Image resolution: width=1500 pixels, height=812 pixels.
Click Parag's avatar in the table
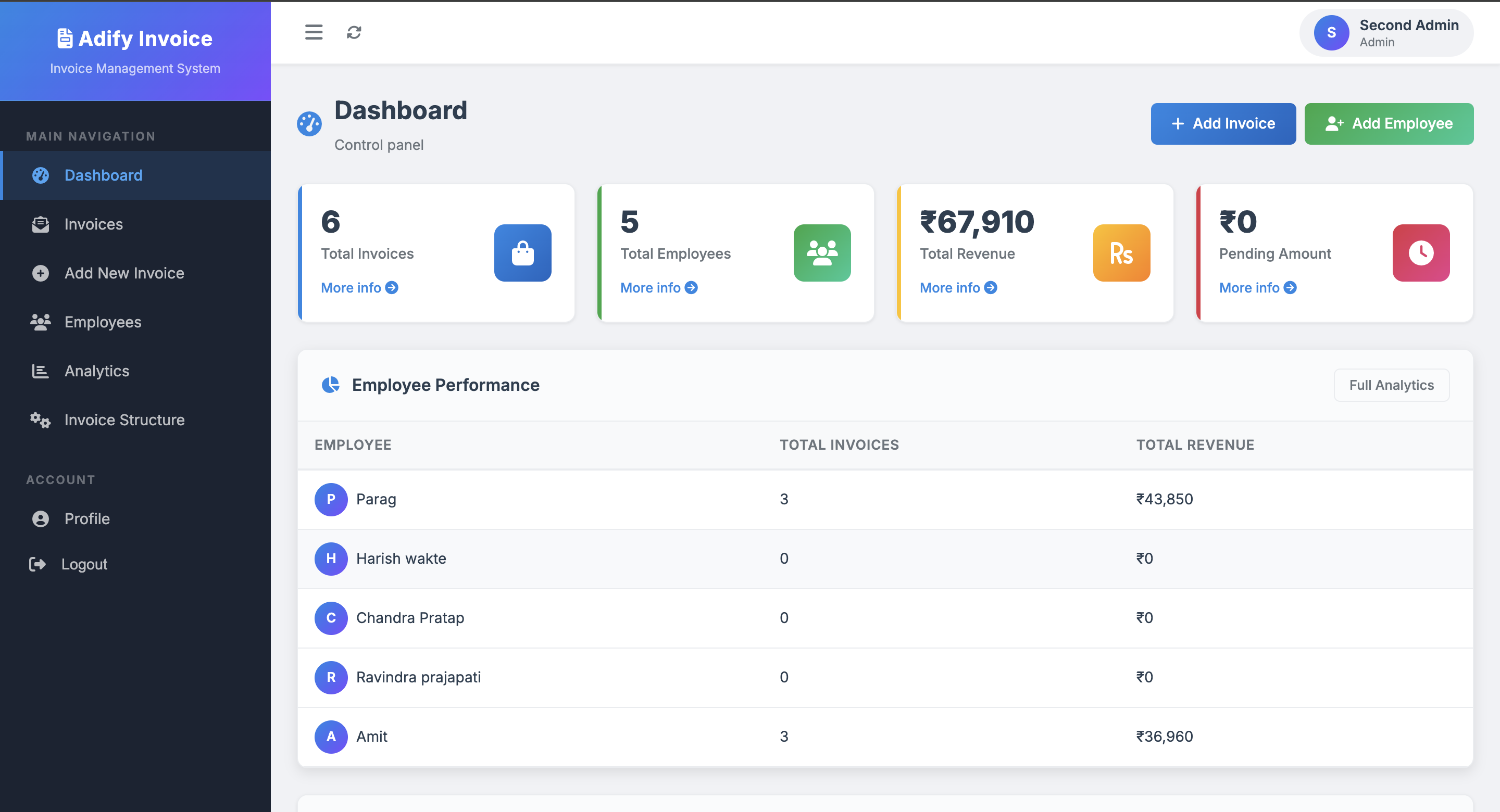331,499
